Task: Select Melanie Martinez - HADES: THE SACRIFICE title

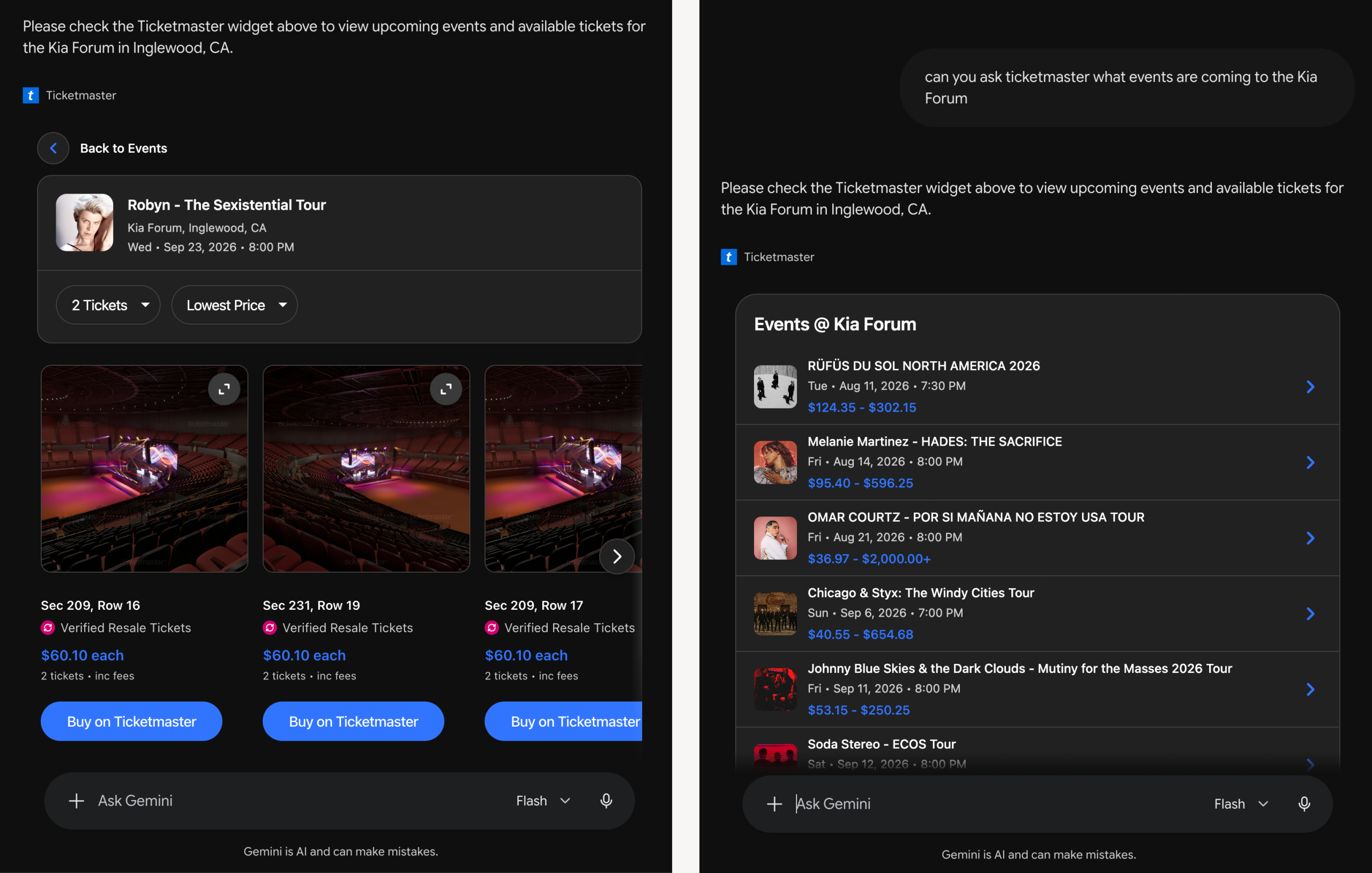Action: (935, 441)
